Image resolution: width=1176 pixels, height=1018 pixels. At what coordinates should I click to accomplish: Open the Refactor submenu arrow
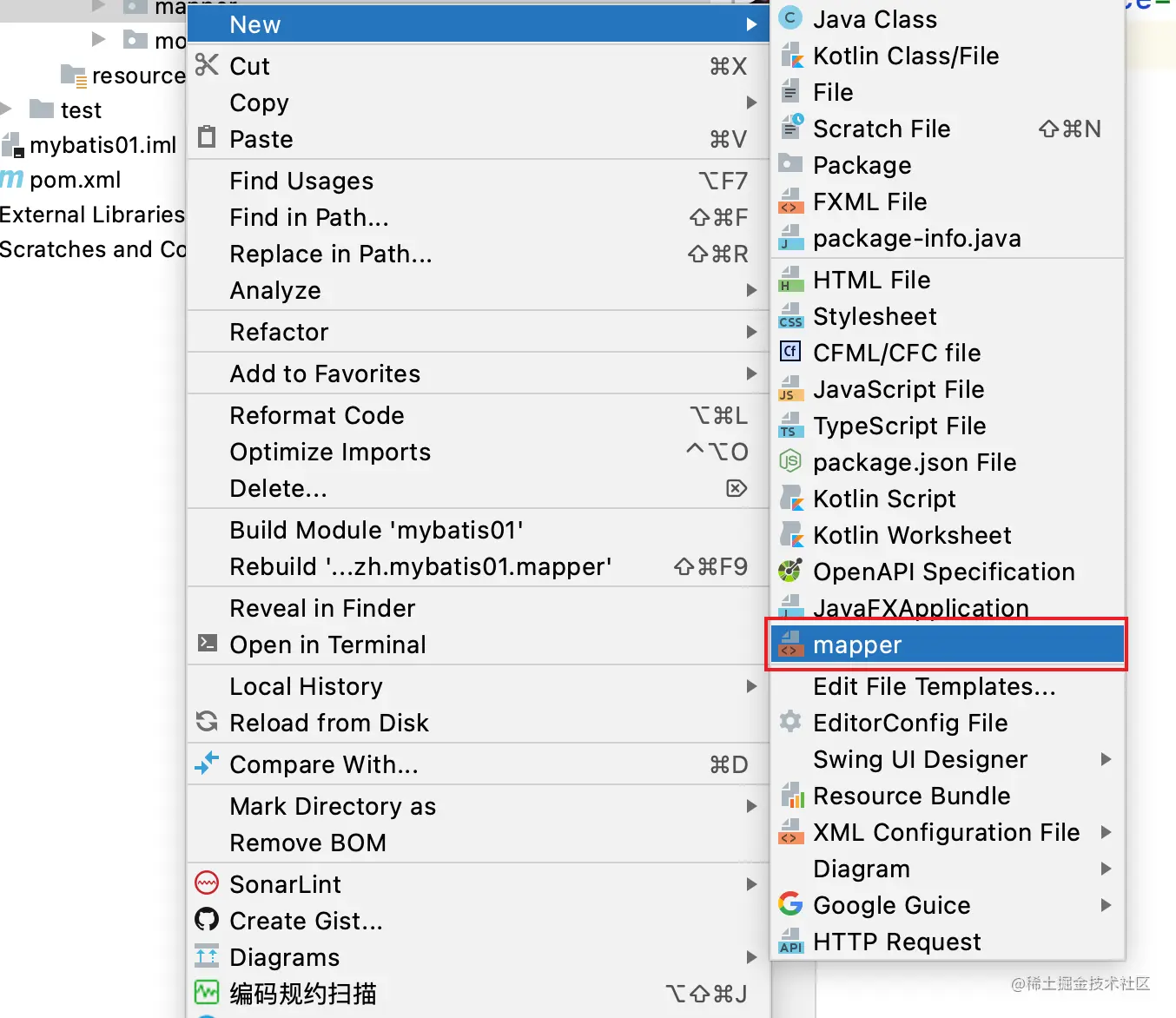751,332
